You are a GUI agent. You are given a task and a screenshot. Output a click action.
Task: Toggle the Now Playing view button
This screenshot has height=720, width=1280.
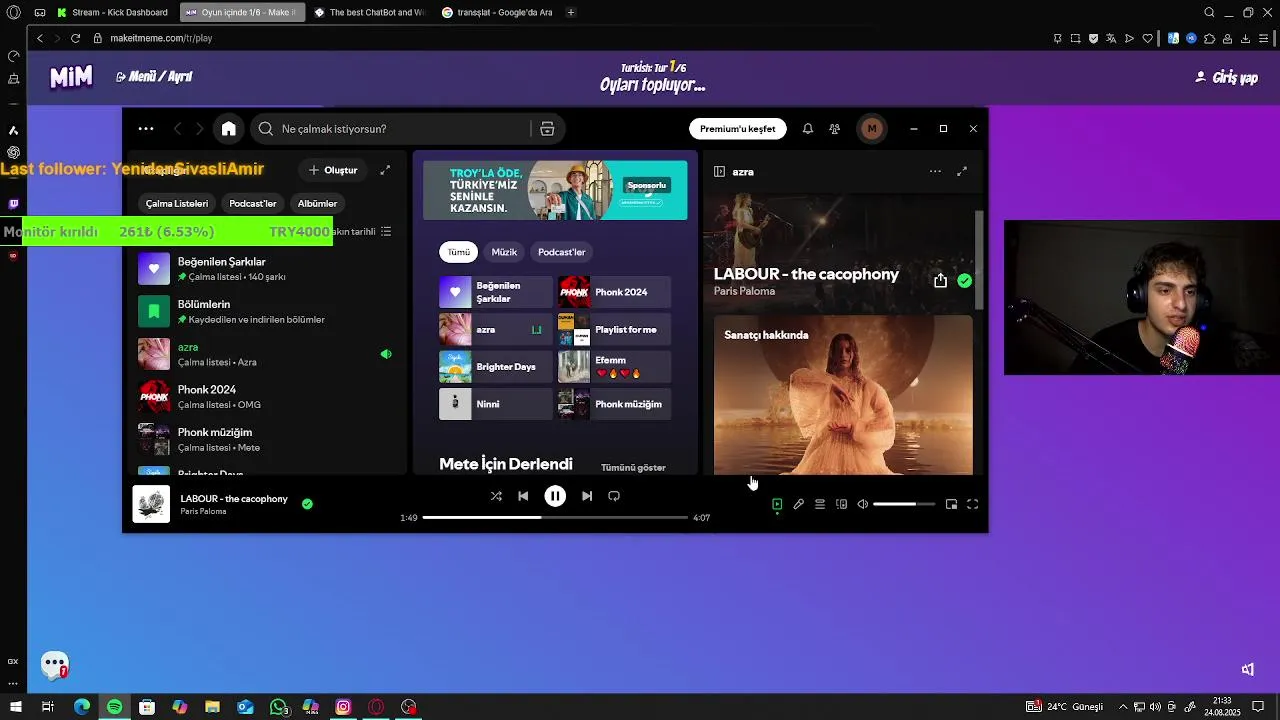[x=777, y=504]
